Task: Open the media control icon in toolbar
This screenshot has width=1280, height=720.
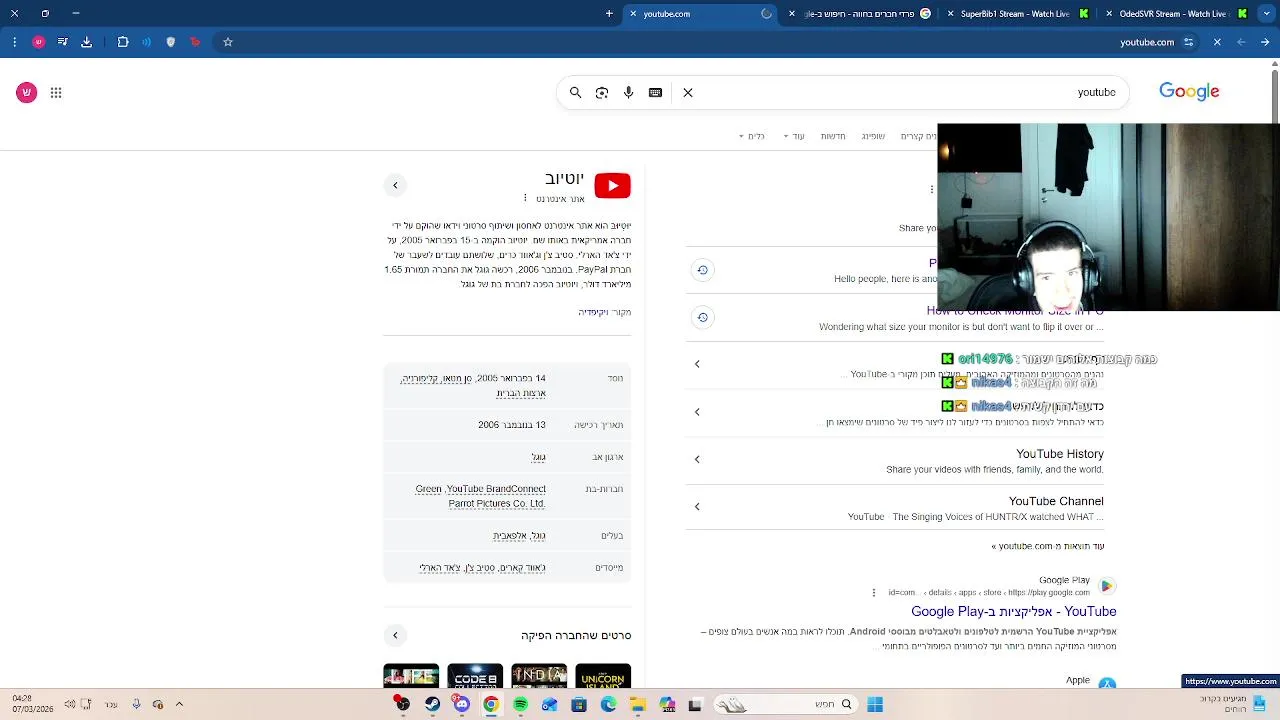Action: click(x=63, y=42)
